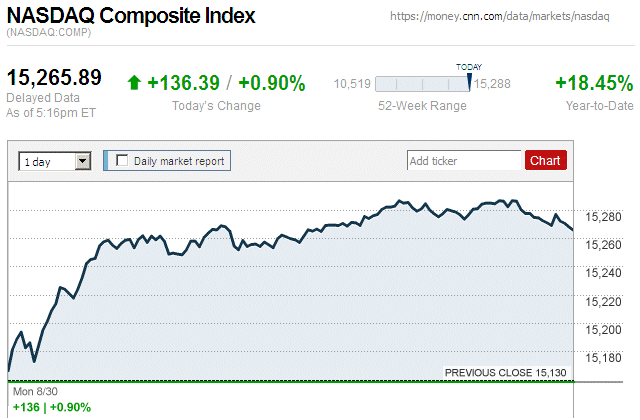The height and width of the screenshot is (420, 640).
Task: Click the 15,265.89 index price
Action: coord(55,78)
